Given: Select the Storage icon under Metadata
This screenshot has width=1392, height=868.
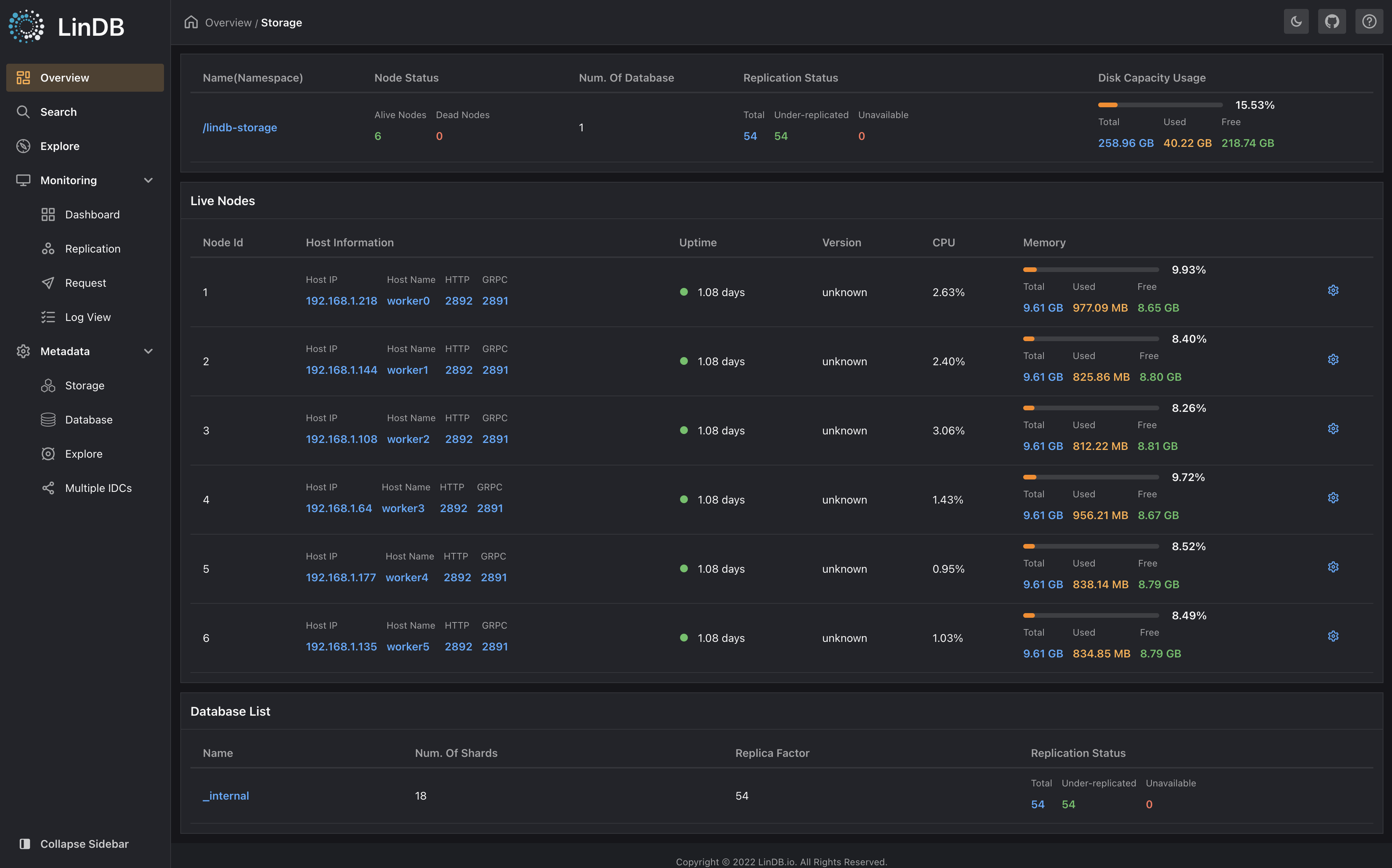Looking at the screenshot, I should pyautogui.click(x=48, y=385).
